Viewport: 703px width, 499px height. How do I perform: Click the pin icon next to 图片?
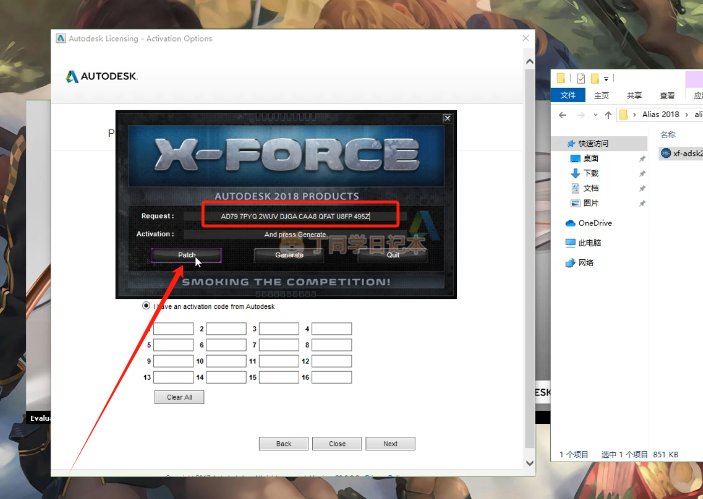click(642, 204)
